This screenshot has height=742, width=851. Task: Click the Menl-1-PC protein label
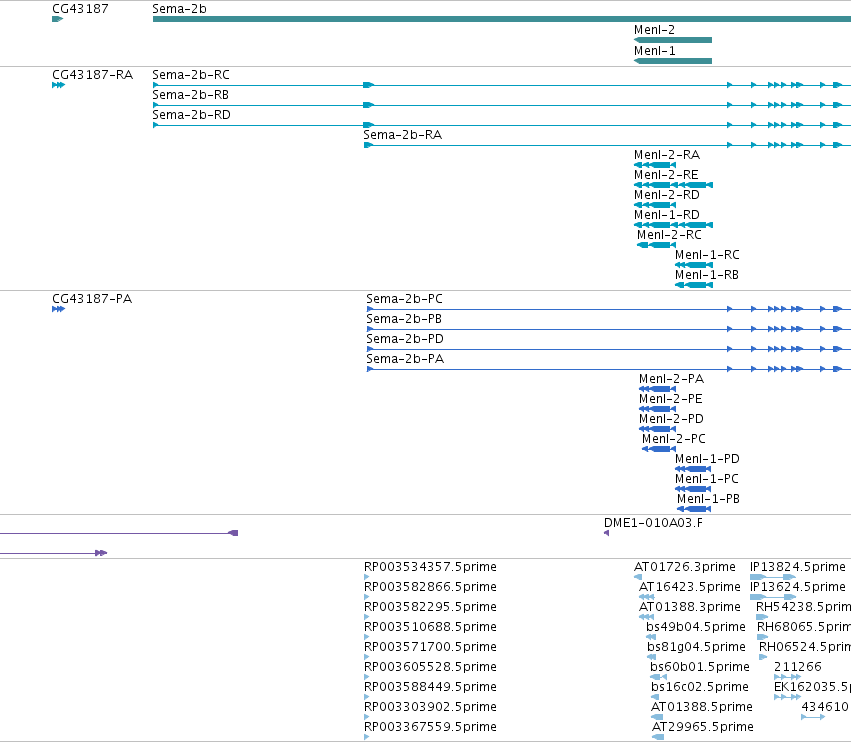tap(707, 479)
